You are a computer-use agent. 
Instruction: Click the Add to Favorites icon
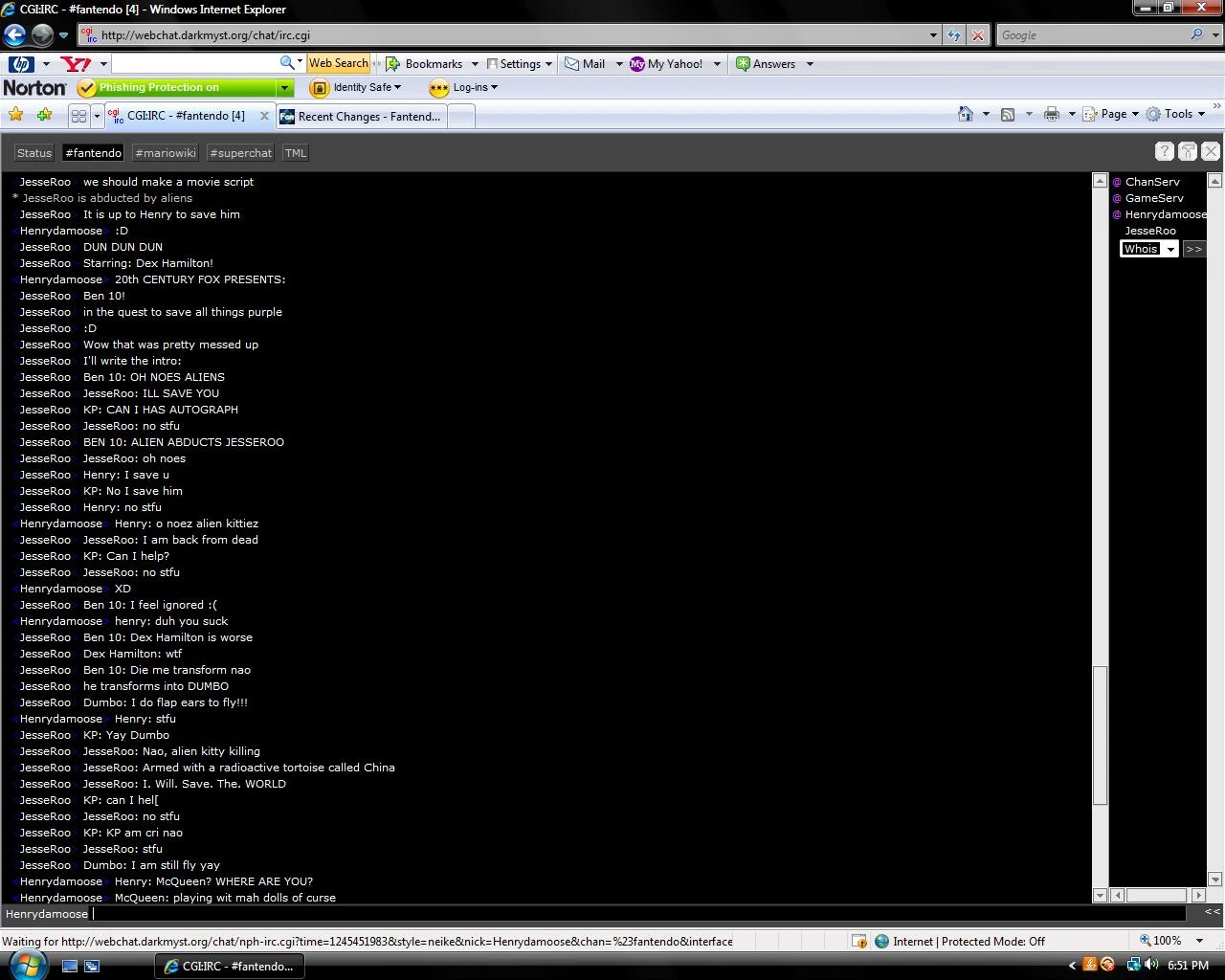44,115
